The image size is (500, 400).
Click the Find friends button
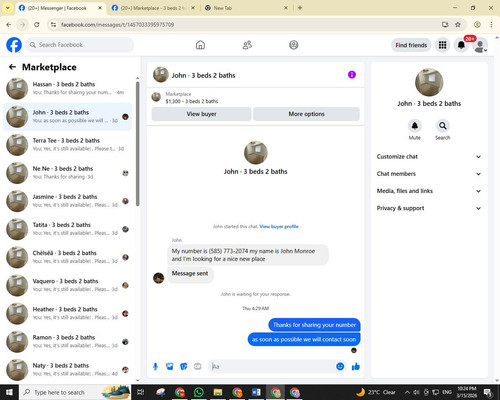[x=411, y=45]
